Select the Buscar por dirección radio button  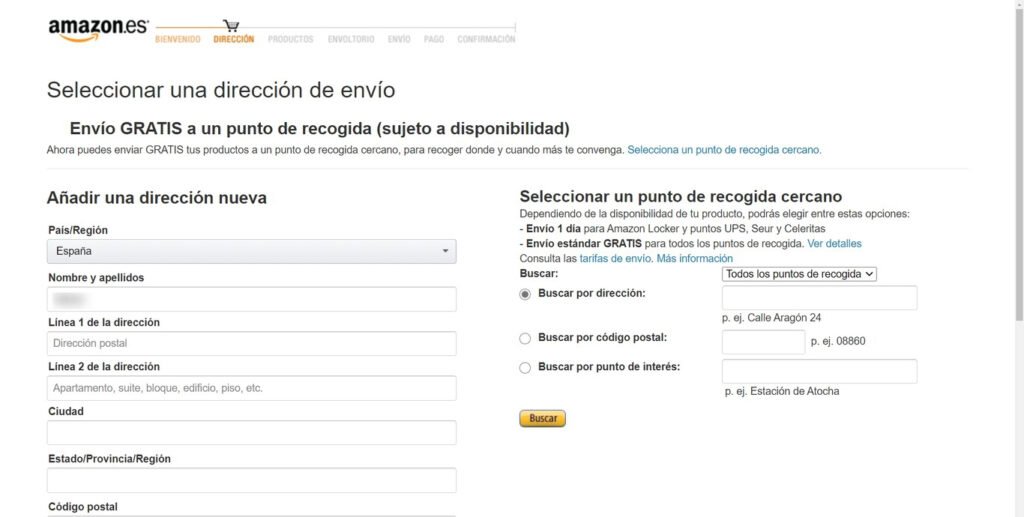pyautogui.click(x=525, y=294)
